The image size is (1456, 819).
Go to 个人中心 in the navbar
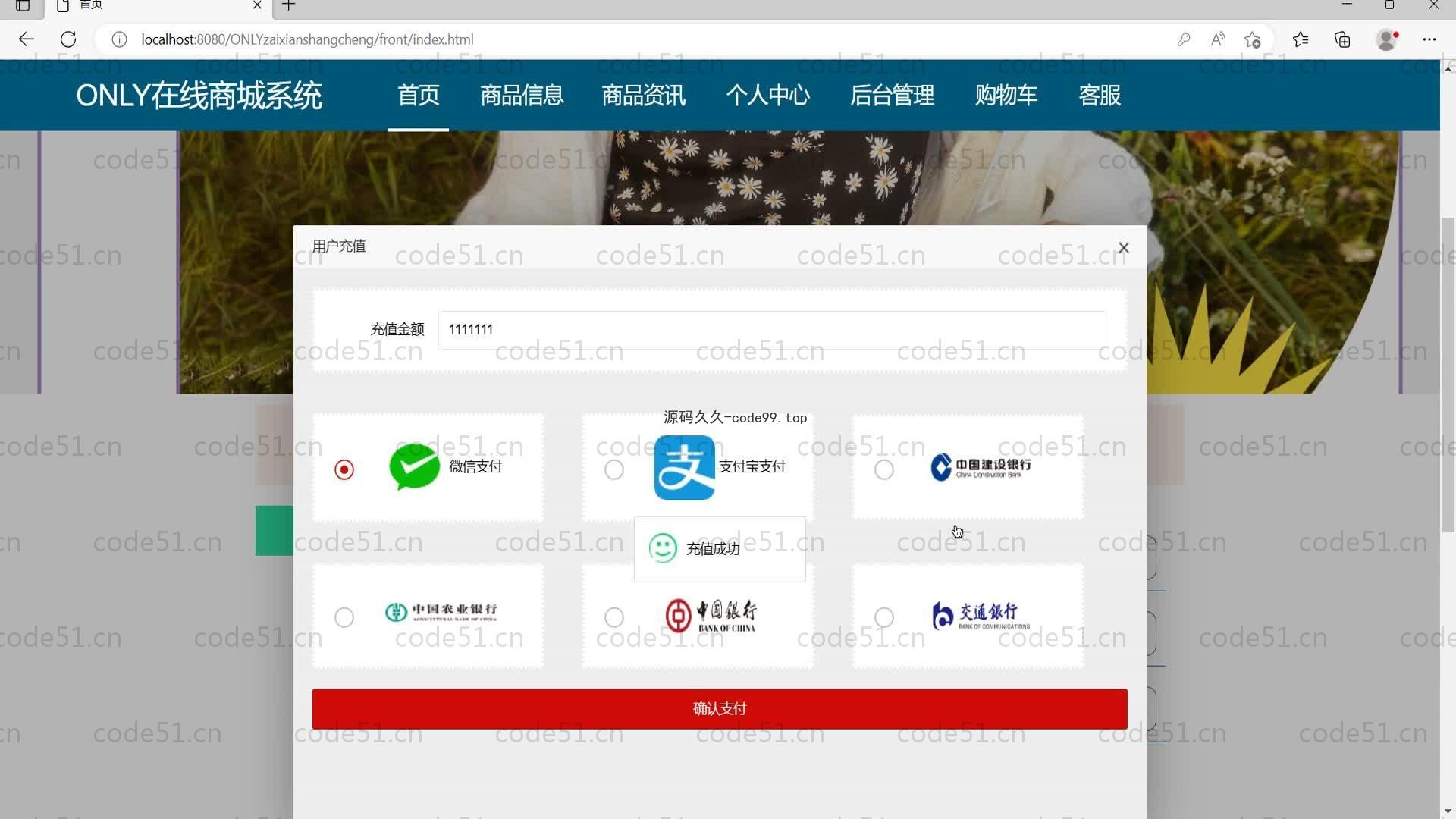767,96
